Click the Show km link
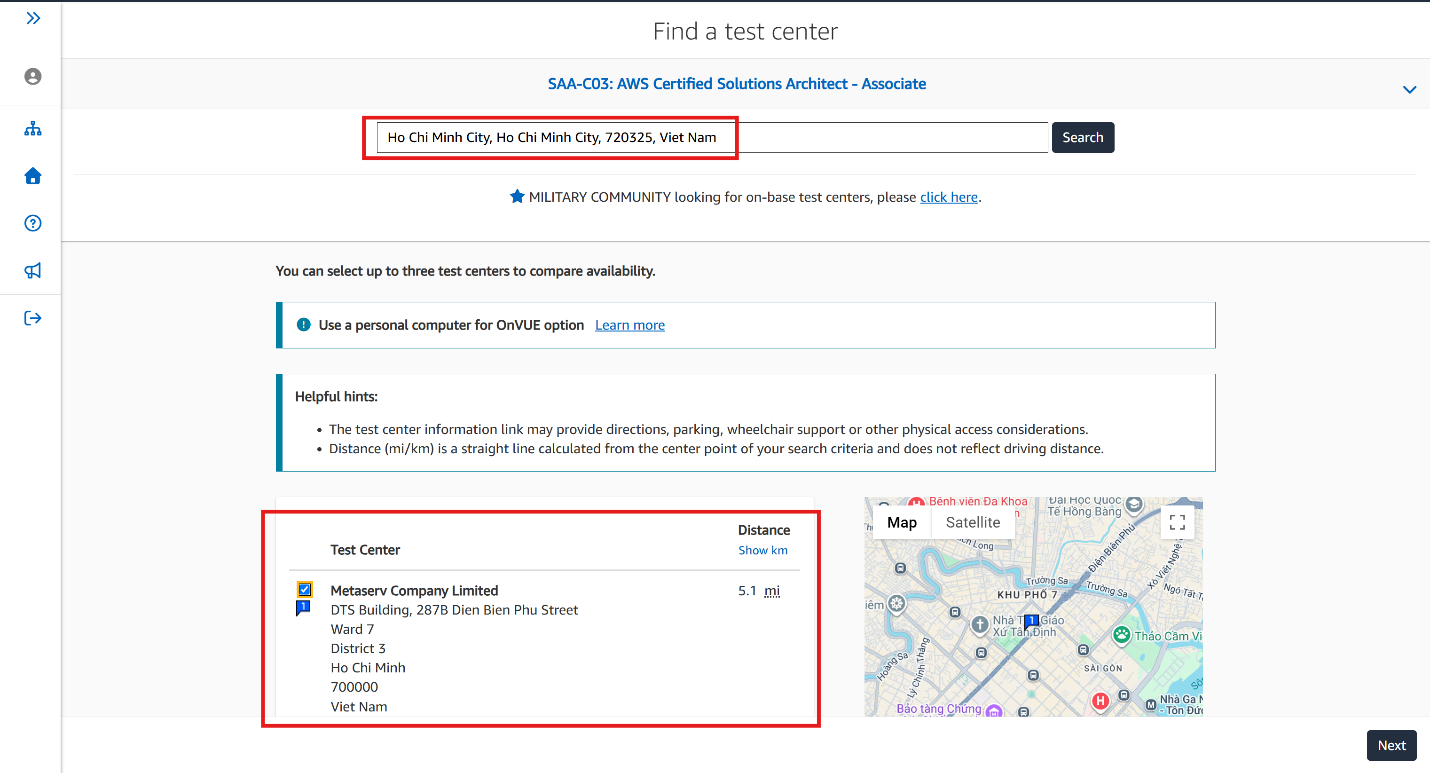Screen dimensions: 1430x773 click(x=763, y=550)
